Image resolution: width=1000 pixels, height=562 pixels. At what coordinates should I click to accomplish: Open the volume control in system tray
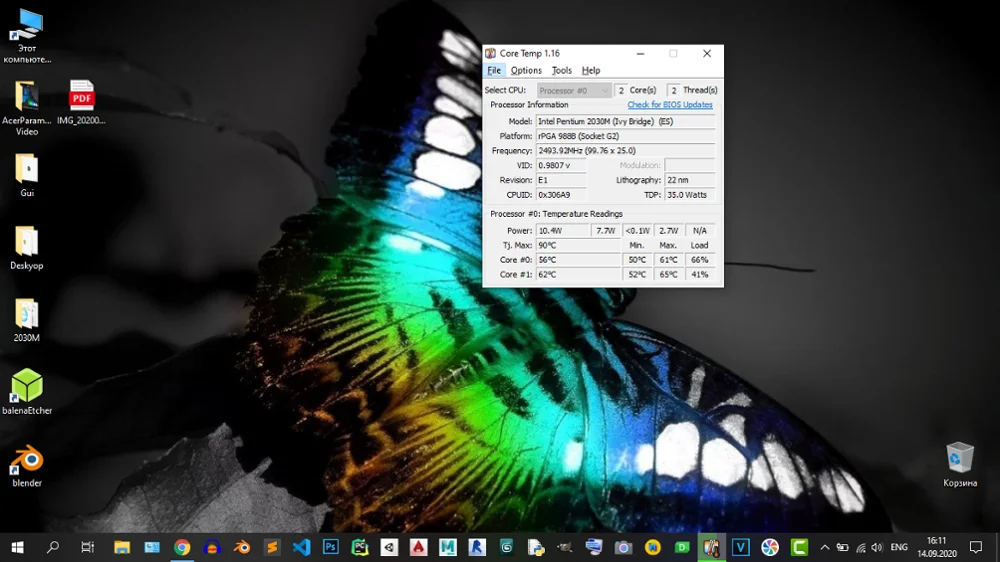click(x=877, y=547)
